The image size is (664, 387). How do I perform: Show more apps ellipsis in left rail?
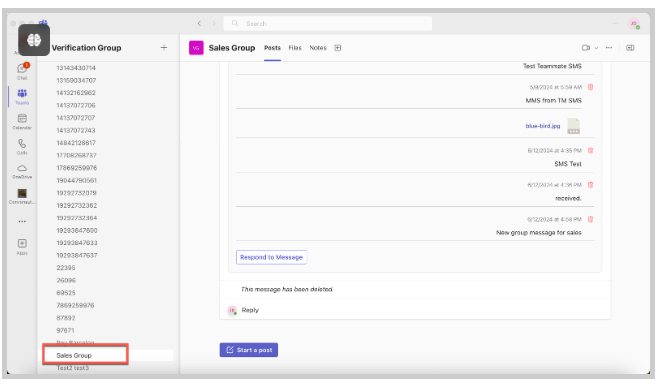pyautogui.click(x=22, y=221)
